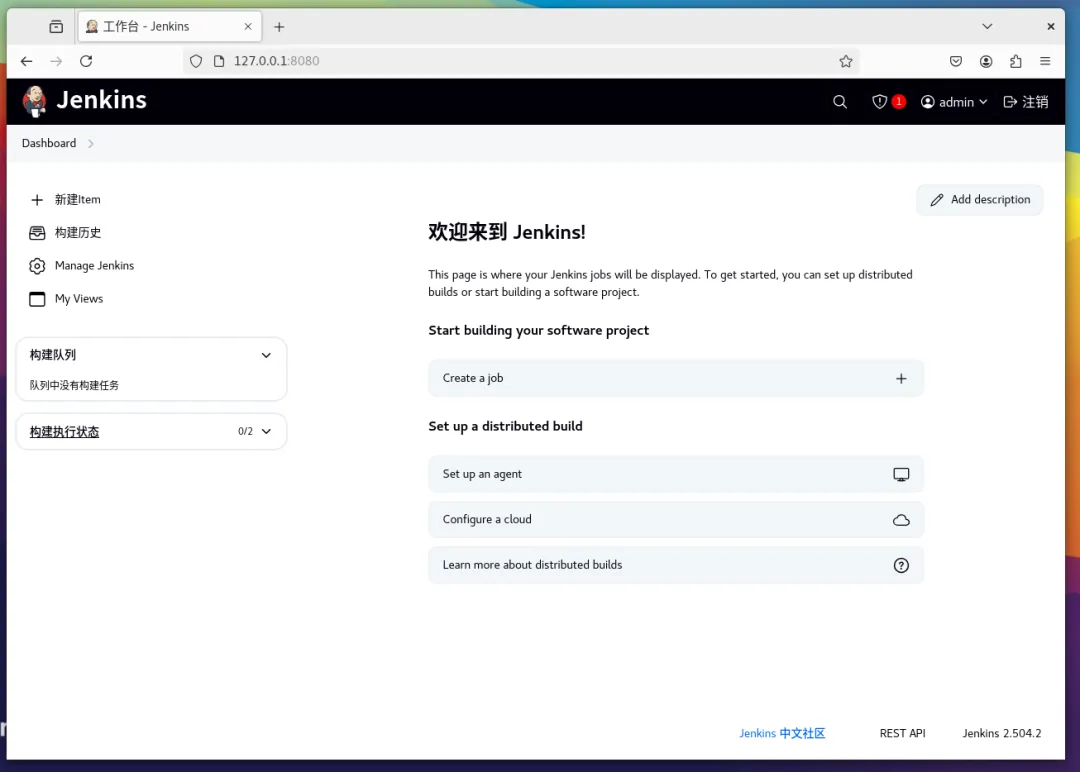Open 构建历史 in the sidebar
Screen dimensions: 1080x772
click(x=66, y=233)
